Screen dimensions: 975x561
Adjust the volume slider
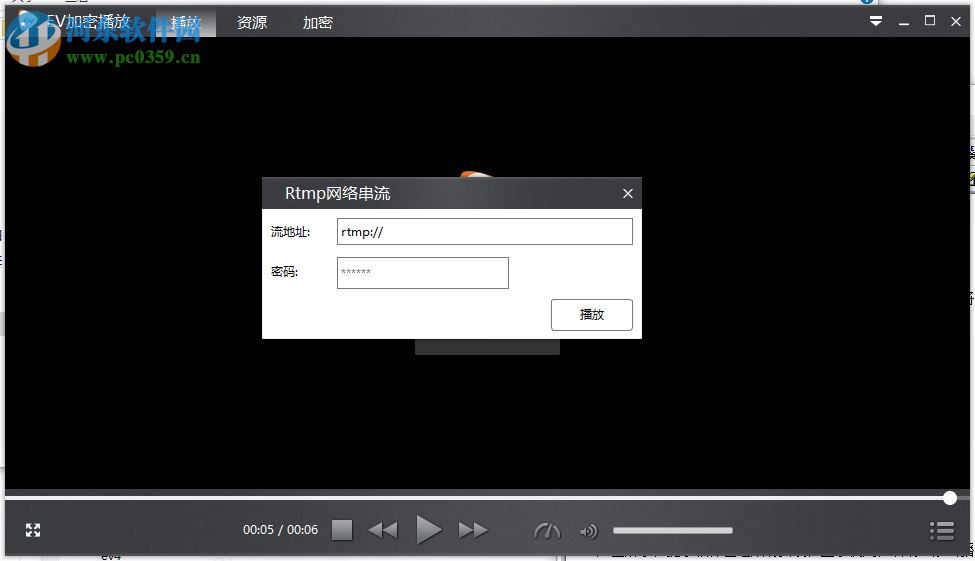673,531
